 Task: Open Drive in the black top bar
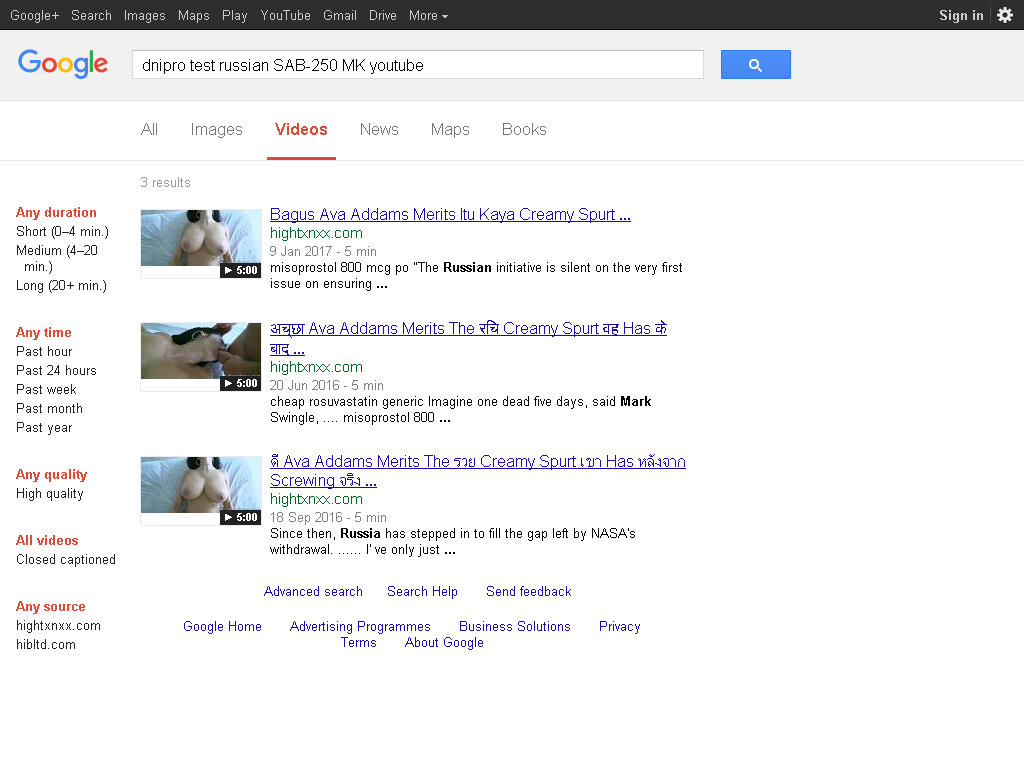coord(383,15)
